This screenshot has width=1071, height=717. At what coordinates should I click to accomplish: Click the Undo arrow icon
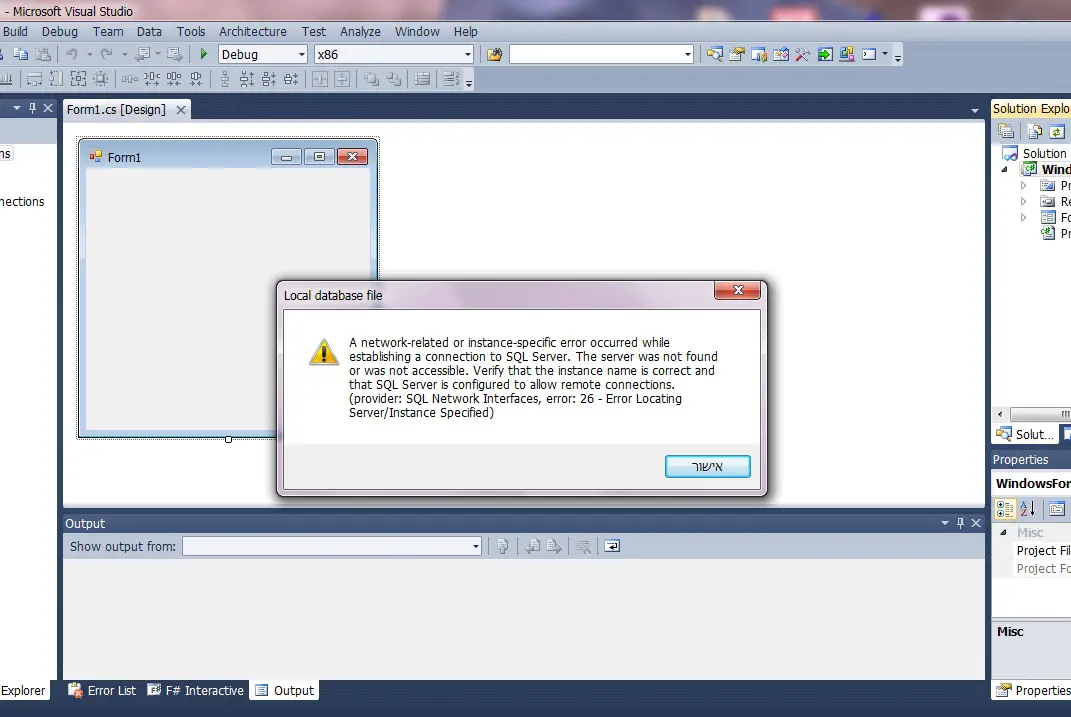(72, 55)
